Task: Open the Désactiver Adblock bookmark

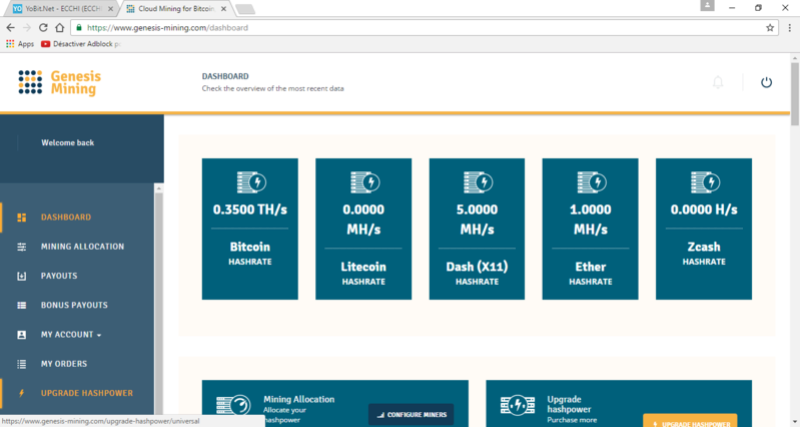Action: 82,44
